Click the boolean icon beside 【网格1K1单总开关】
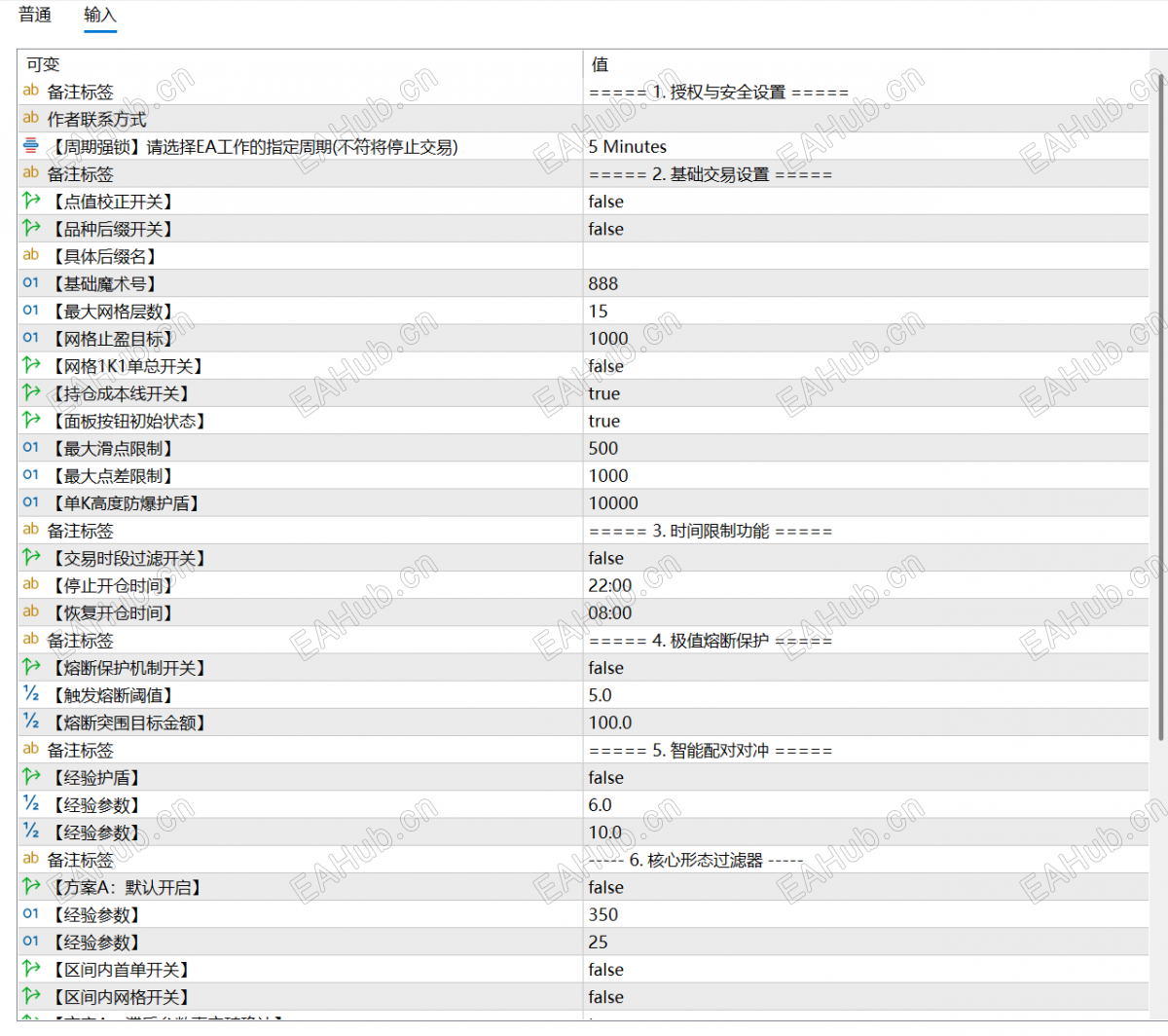The width and height of the screenshot is (1168, 1036). [x=31, y=365]
